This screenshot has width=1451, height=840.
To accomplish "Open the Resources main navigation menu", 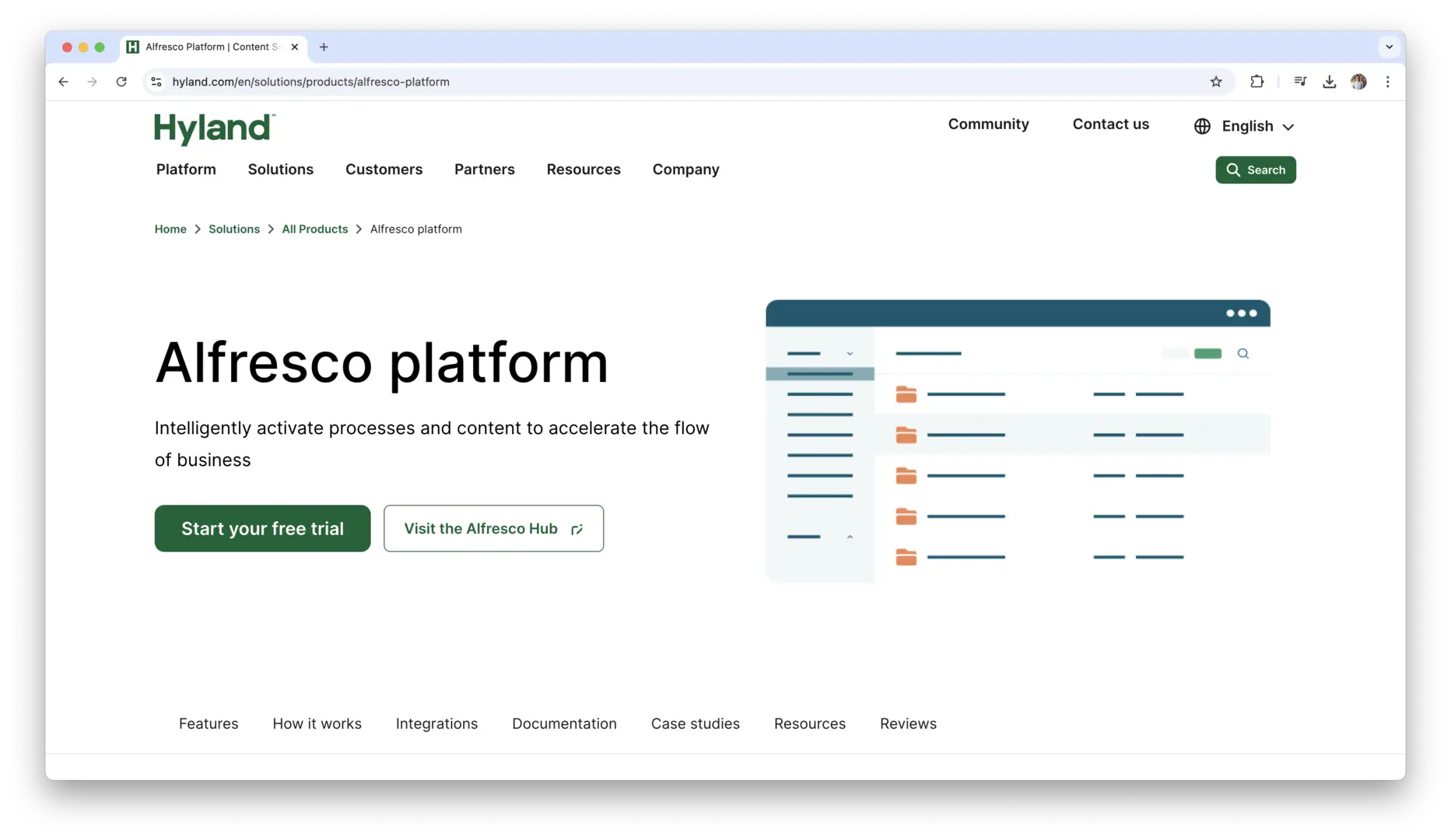I will [x=584, y=170].
